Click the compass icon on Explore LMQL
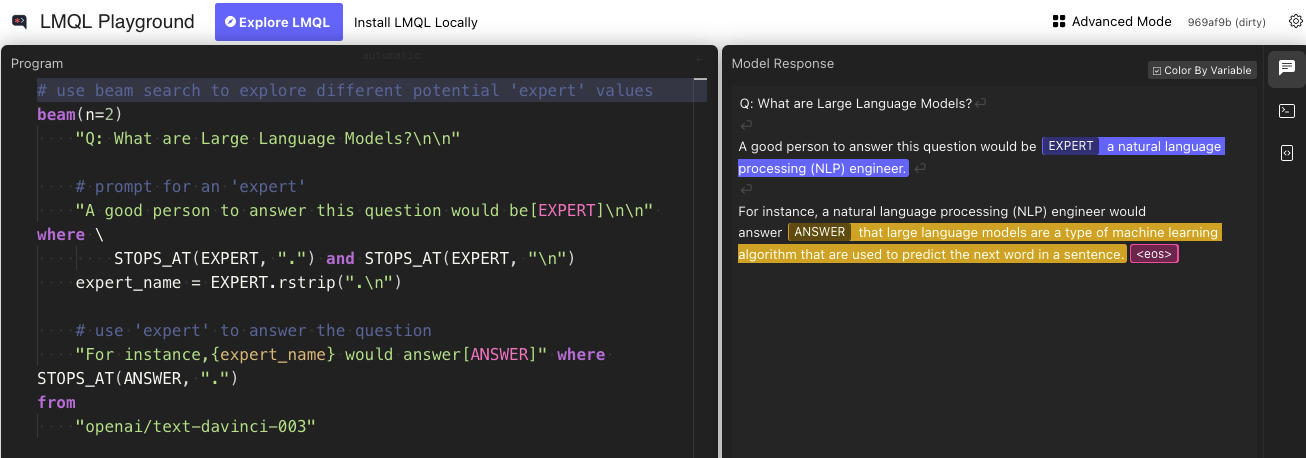This screenshot has height=458, width=1306. (x=230, y=22)
